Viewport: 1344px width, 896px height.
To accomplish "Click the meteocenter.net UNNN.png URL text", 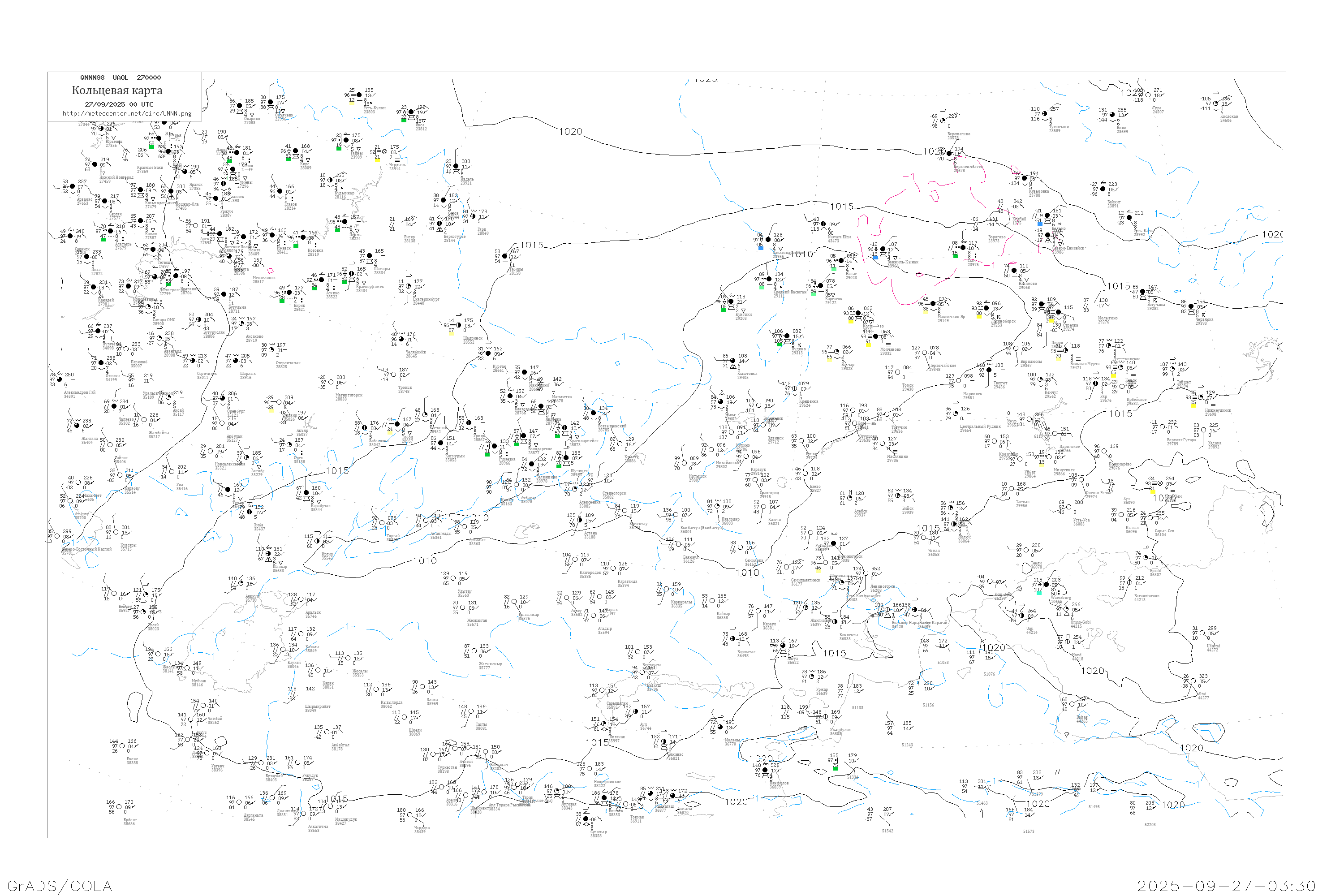I will (x=127, y=114).
